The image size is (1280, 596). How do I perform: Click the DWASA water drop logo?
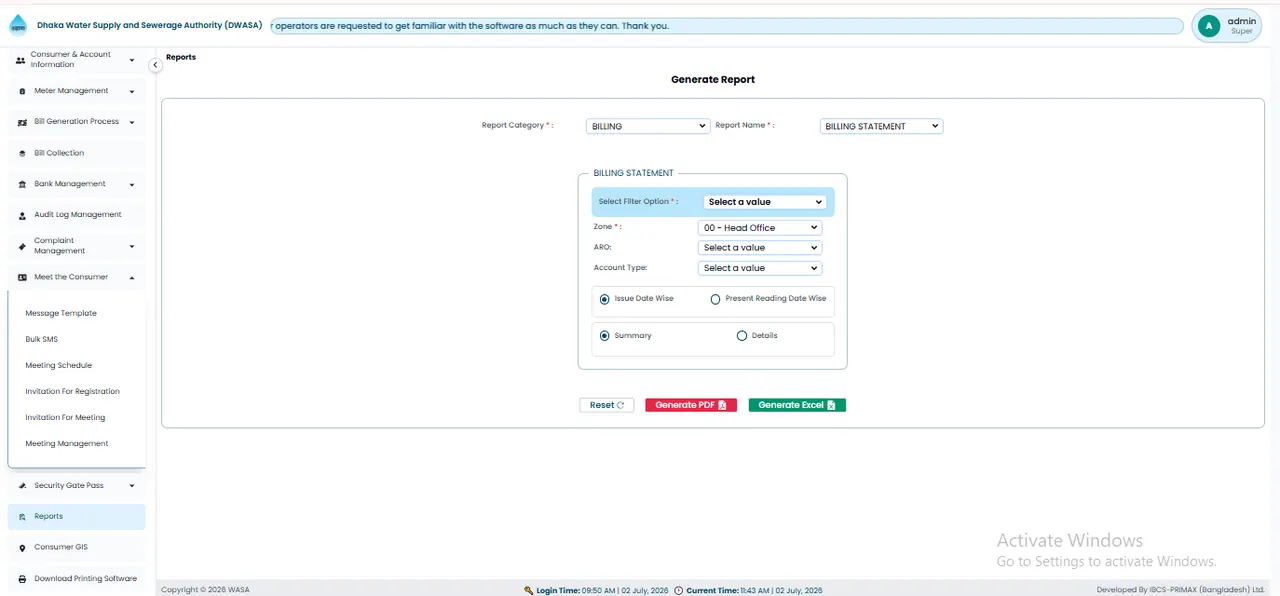18,25
